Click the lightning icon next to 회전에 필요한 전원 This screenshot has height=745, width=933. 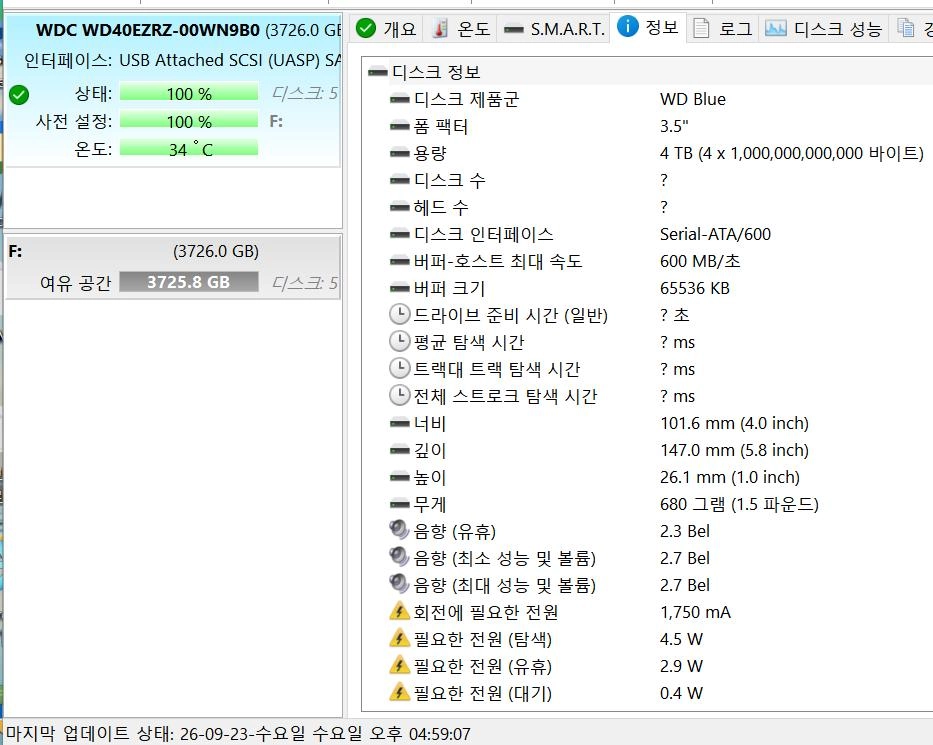(399, 611)
